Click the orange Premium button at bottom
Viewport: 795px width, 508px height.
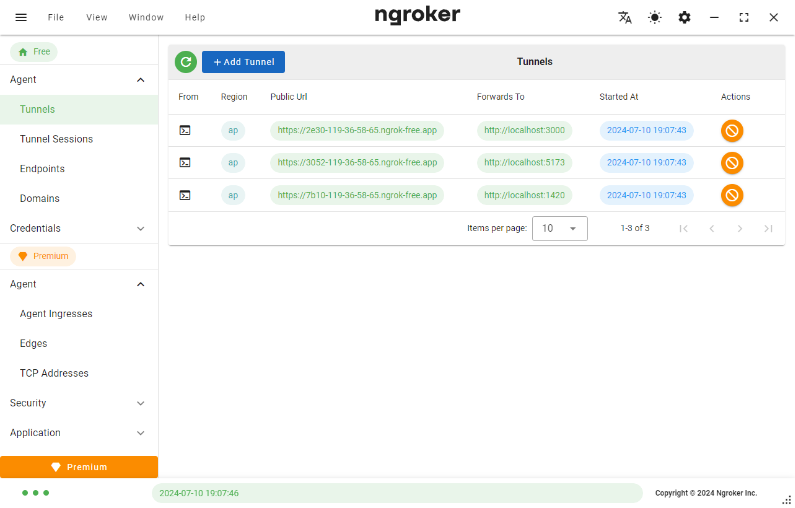(x=79, y=467)
